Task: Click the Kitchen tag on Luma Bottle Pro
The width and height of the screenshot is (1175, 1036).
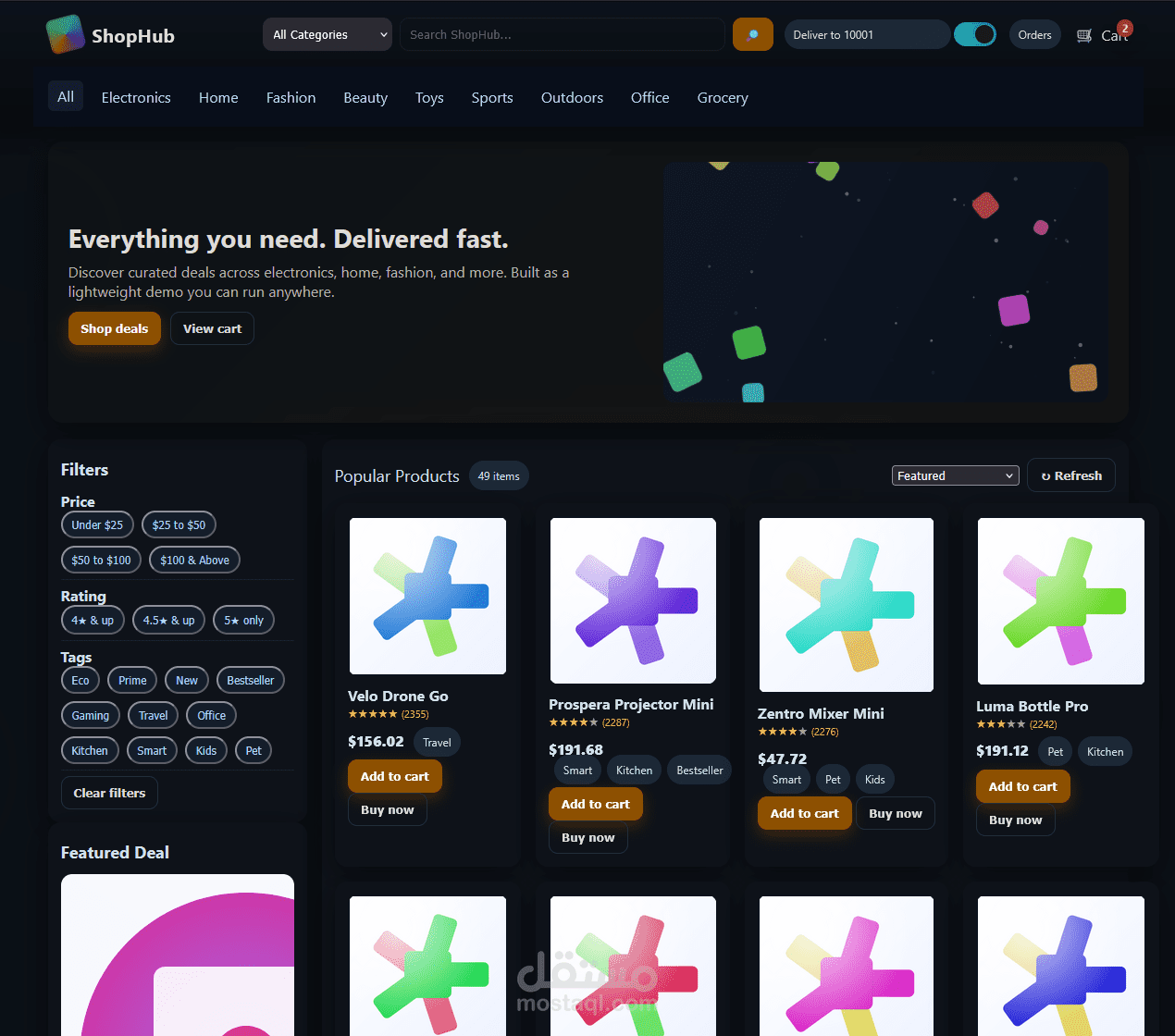Action: tap(1105, 751)
